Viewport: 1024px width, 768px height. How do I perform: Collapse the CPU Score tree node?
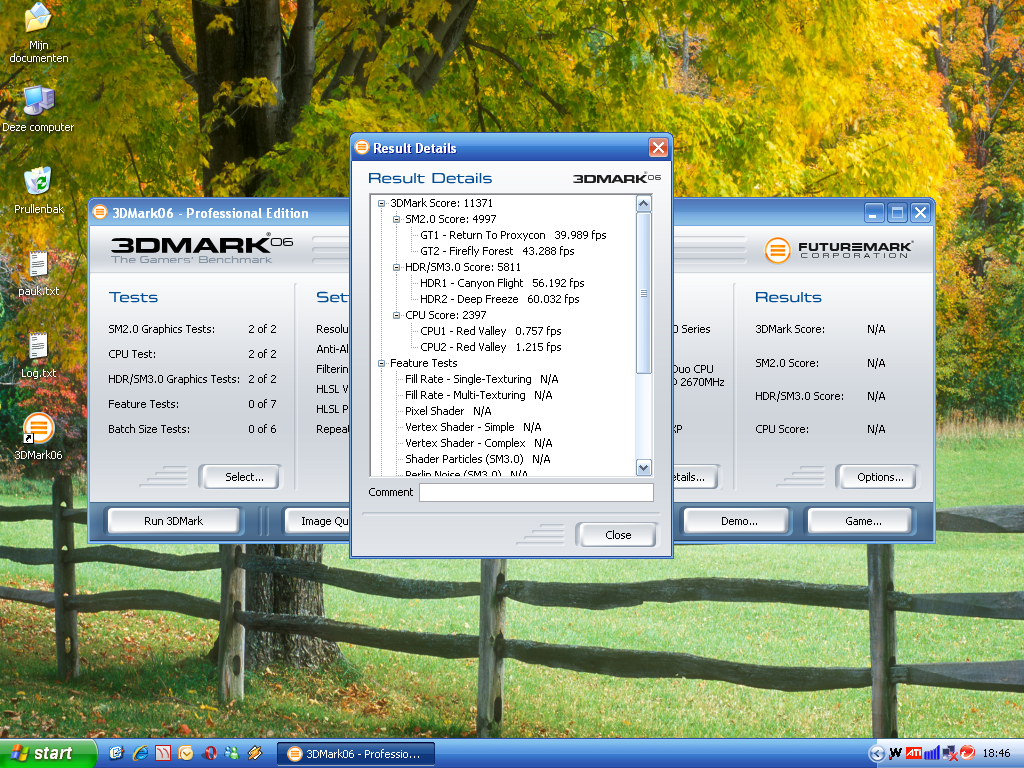(396, 315)
